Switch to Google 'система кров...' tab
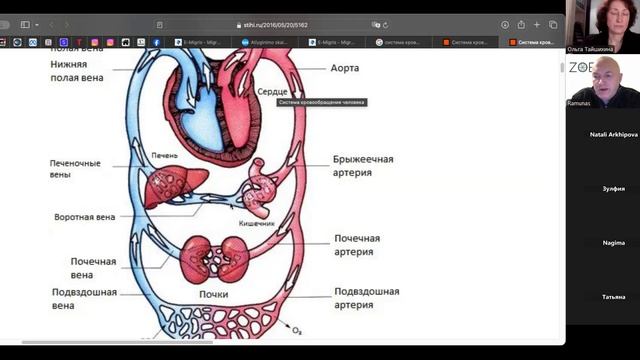 tap(398, 42)
